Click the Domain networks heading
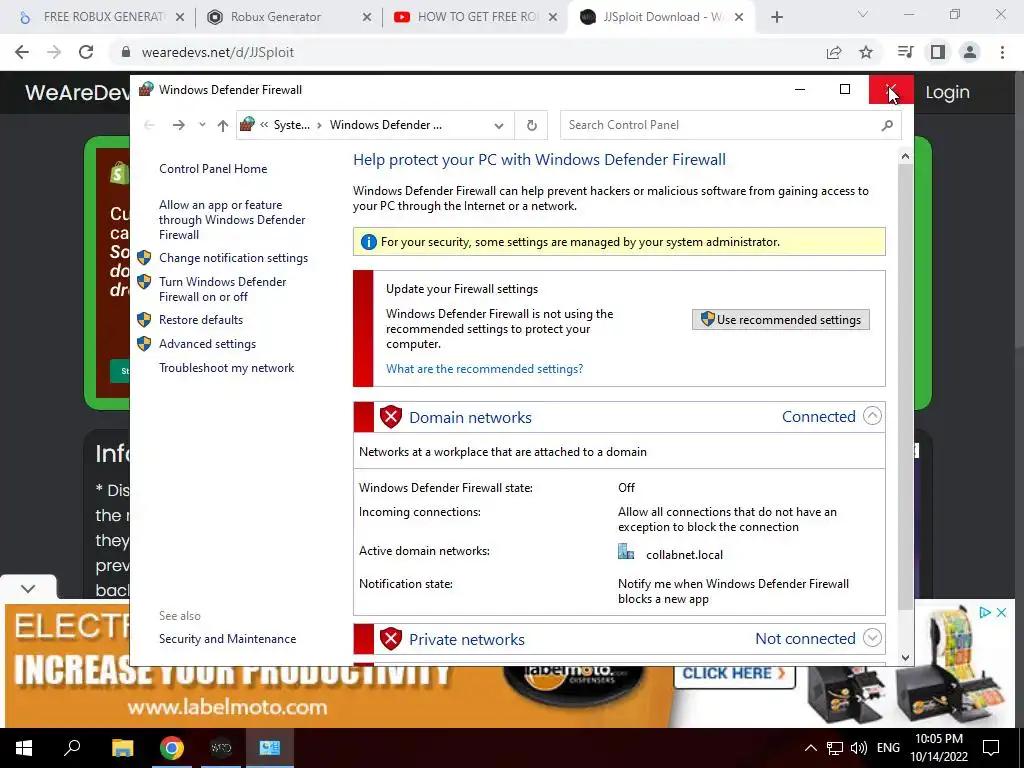Screen dimensions: 1024x768 coord(470,417)
